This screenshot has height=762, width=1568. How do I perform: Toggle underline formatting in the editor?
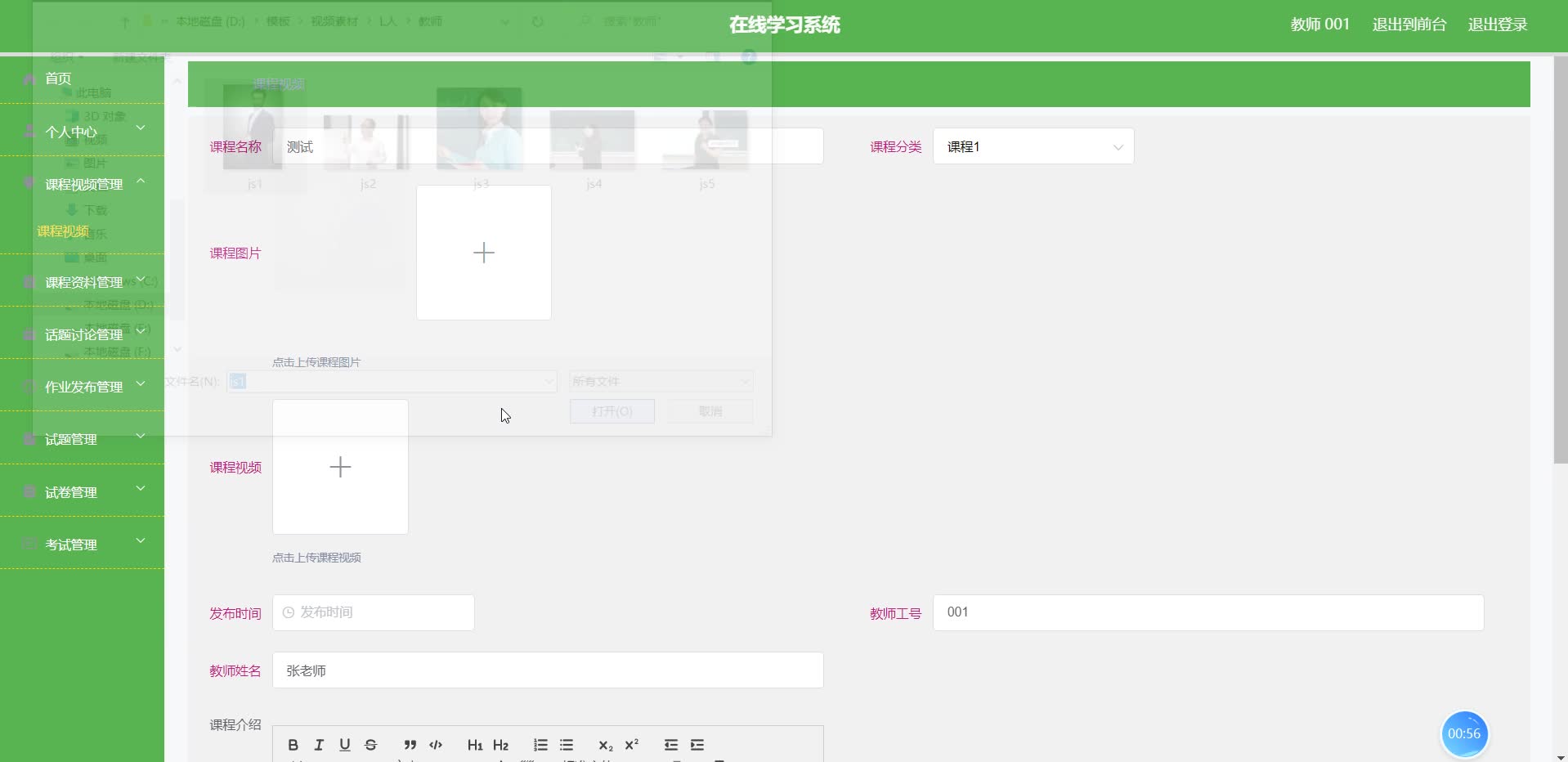click(345, 745)
